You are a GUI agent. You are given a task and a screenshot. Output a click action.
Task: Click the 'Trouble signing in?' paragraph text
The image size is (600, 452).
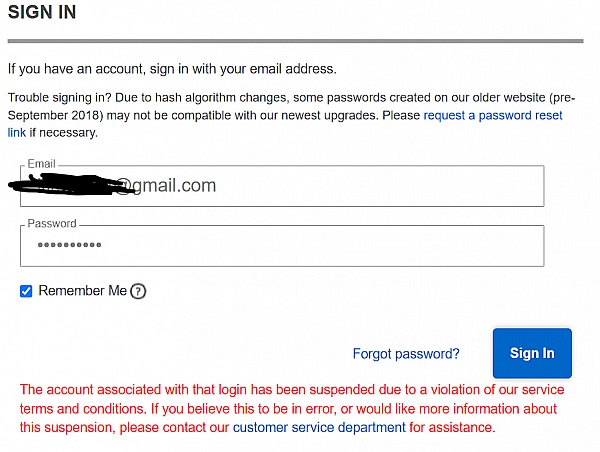[x=292, y=115]
